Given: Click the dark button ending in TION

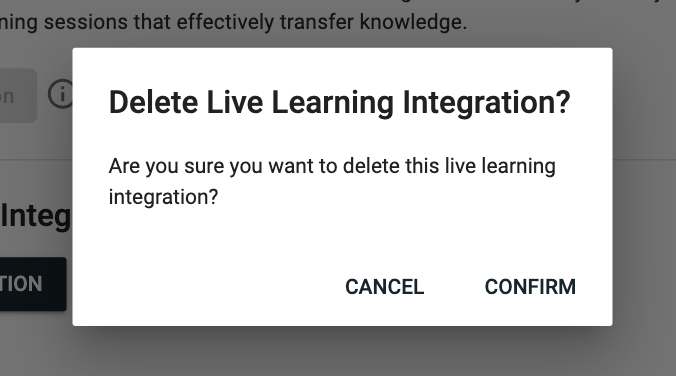Looking at the screenshot, I should [33, 284].
